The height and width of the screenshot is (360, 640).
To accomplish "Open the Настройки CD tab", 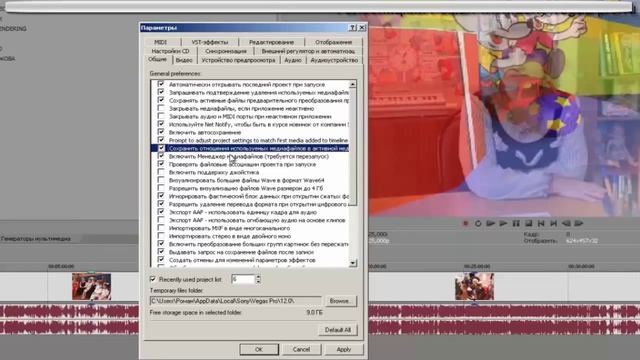I will click(x=171, y=51).
